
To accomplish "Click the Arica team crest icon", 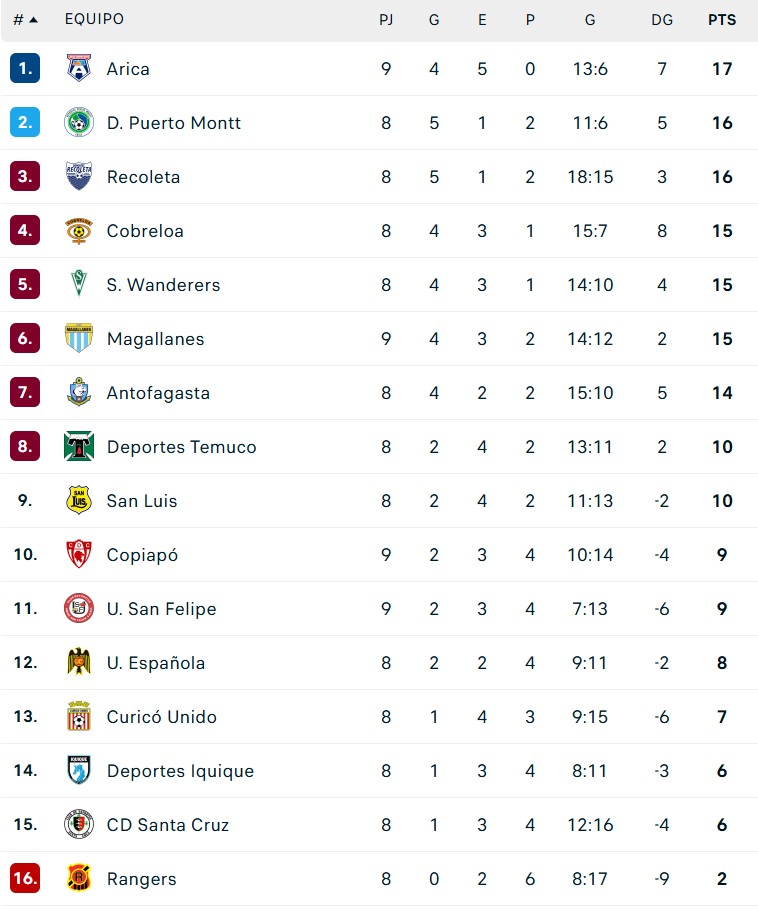I will [x=78, y=69].
